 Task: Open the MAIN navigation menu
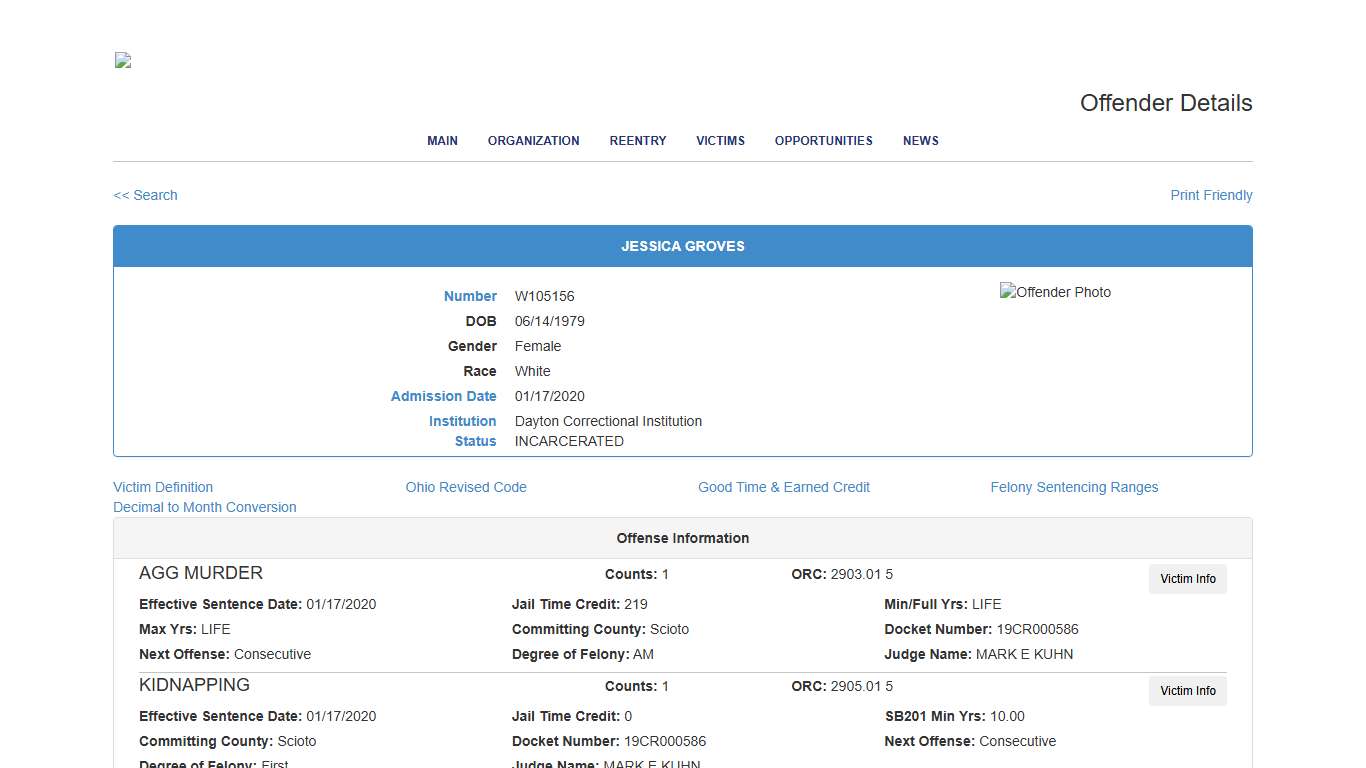coord(442,141)
